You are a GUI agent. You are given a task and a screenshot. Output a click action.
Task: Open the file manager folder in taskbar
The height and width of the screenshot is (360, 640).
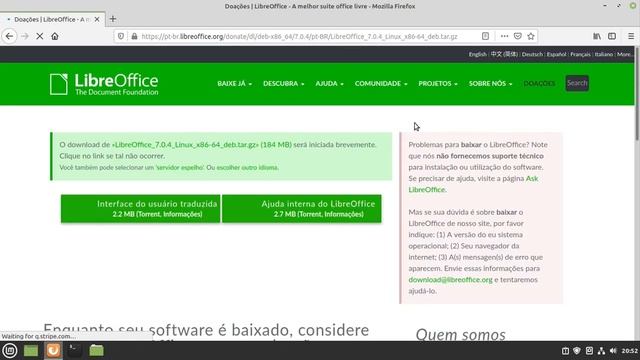(x=96, y=351)
